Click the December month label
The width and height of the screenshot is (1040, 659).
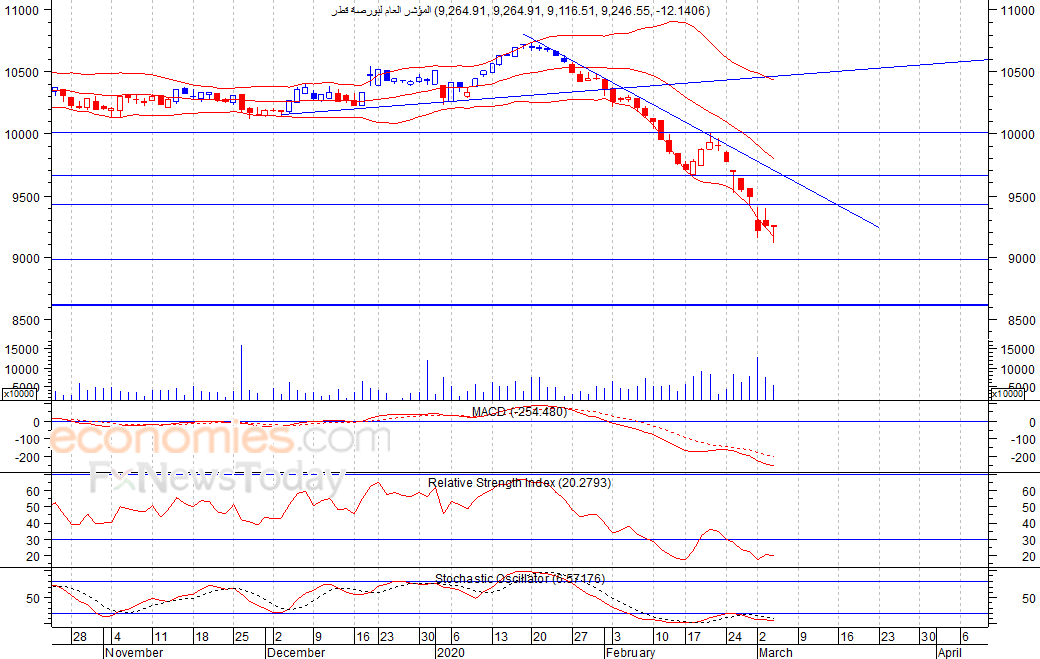pyautogui.click(x=296, y=652)
